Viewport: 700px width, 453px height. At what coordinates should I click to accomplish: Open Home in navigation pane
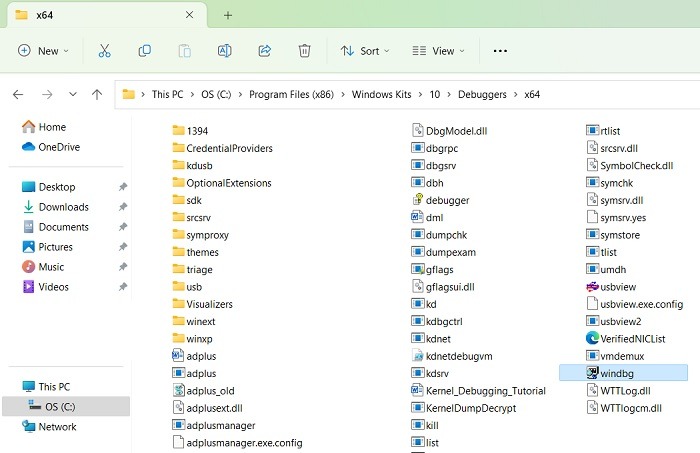[44, 127]
